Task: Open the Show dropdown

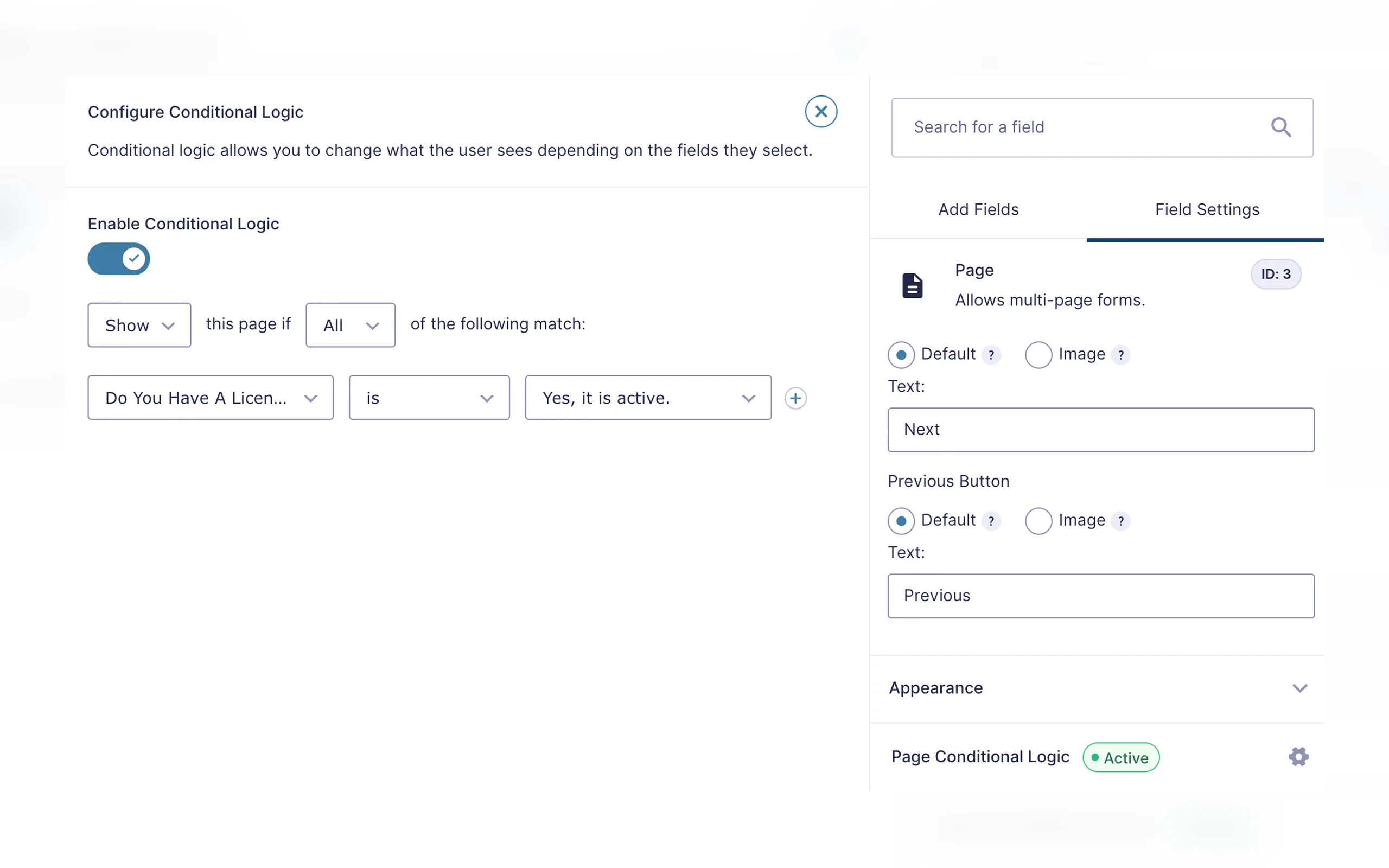Action: click(139, 325)
